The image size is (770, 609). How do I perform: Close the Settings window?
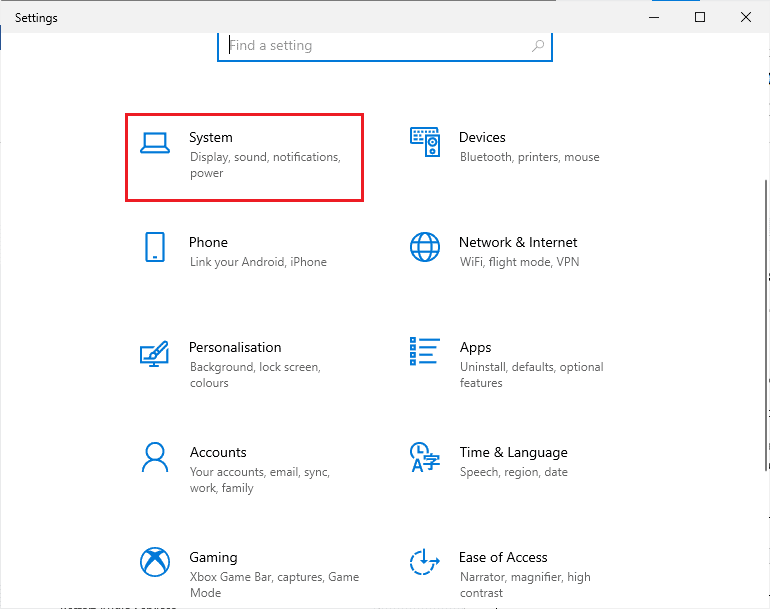click(746, 17)
